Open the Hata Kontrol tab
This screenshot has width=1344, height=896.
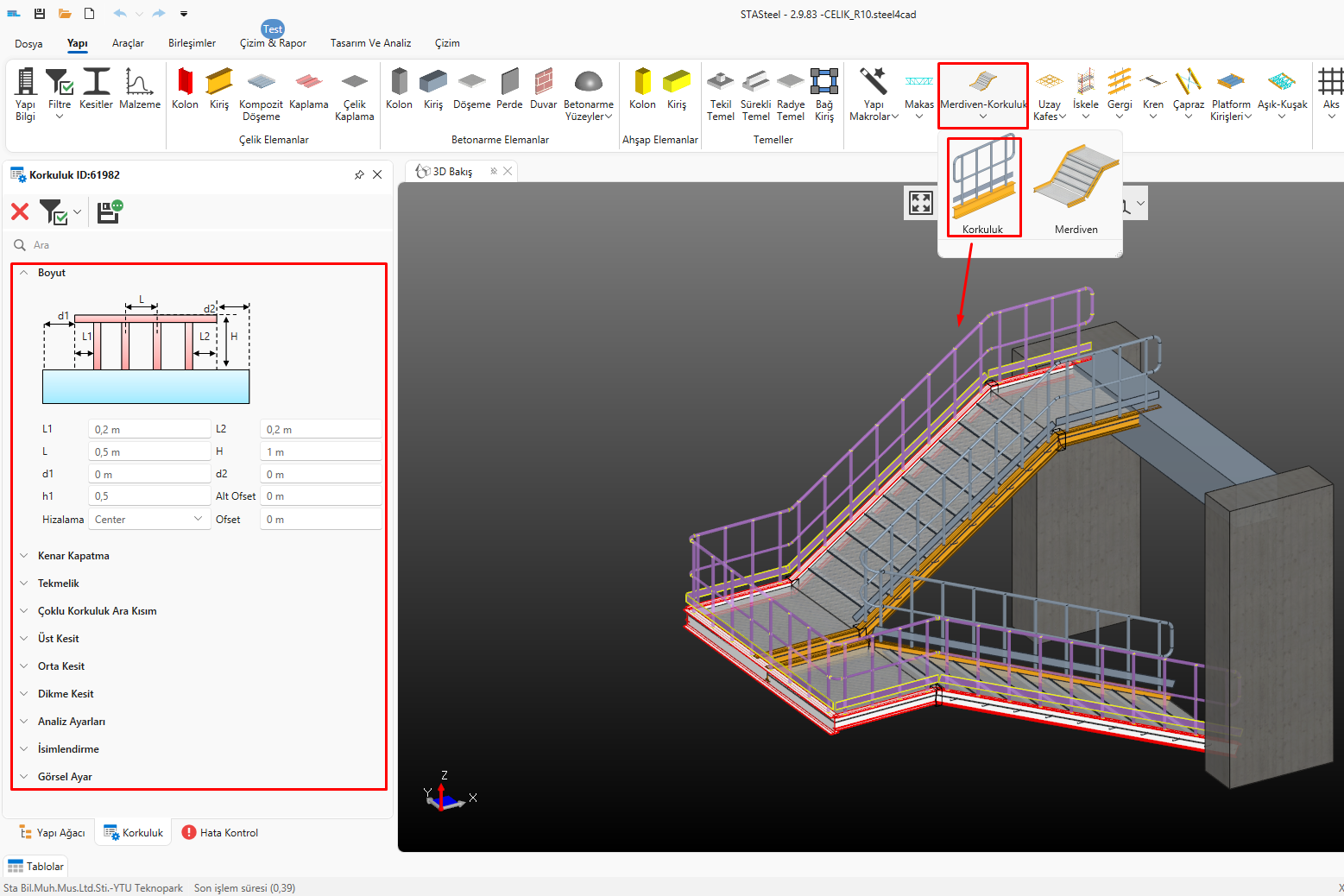(x=220, y=833)
